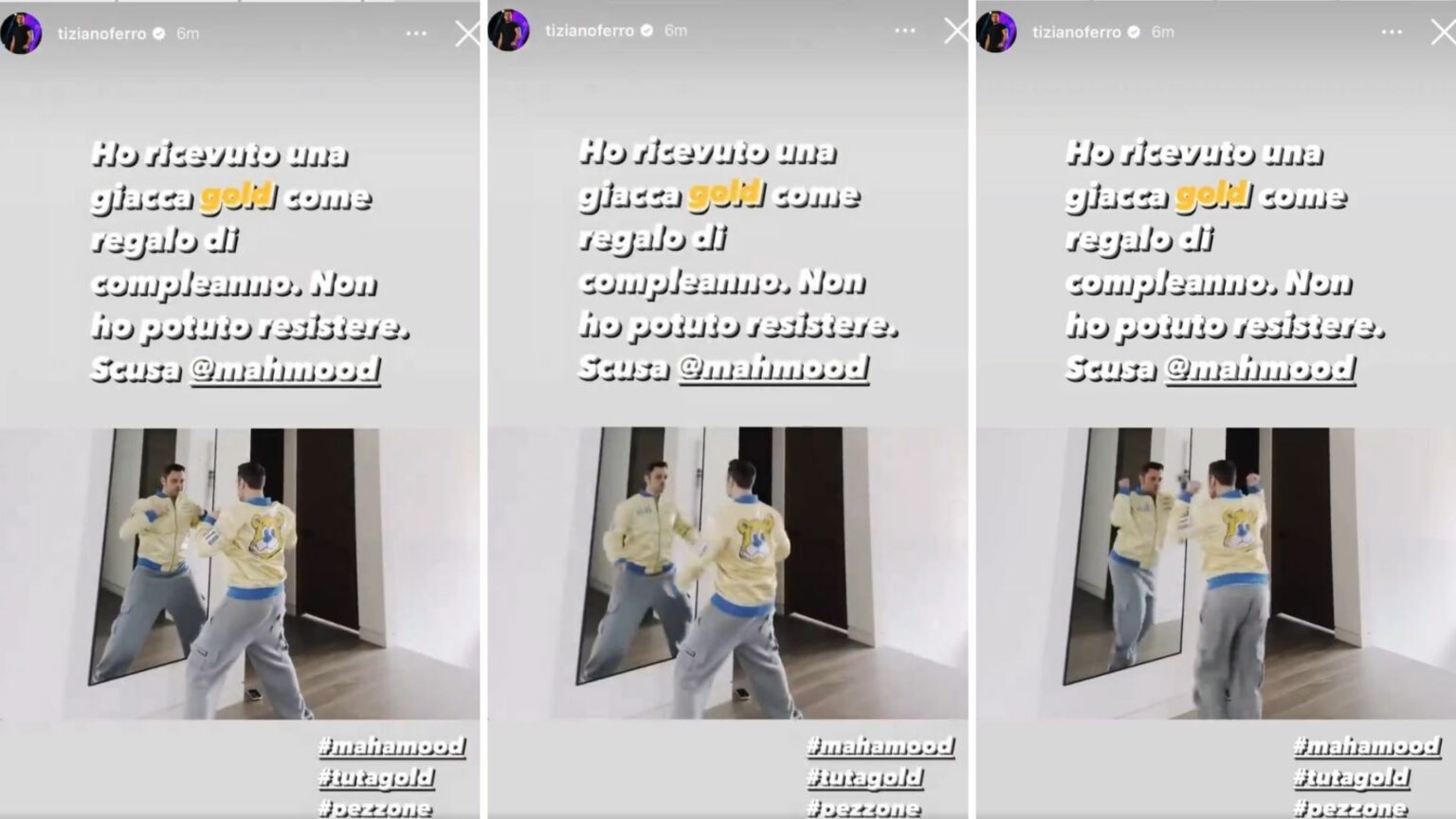Close the right story with X
The image size is (1456, 819).
pyautogui.click(x=1443, y=32)
